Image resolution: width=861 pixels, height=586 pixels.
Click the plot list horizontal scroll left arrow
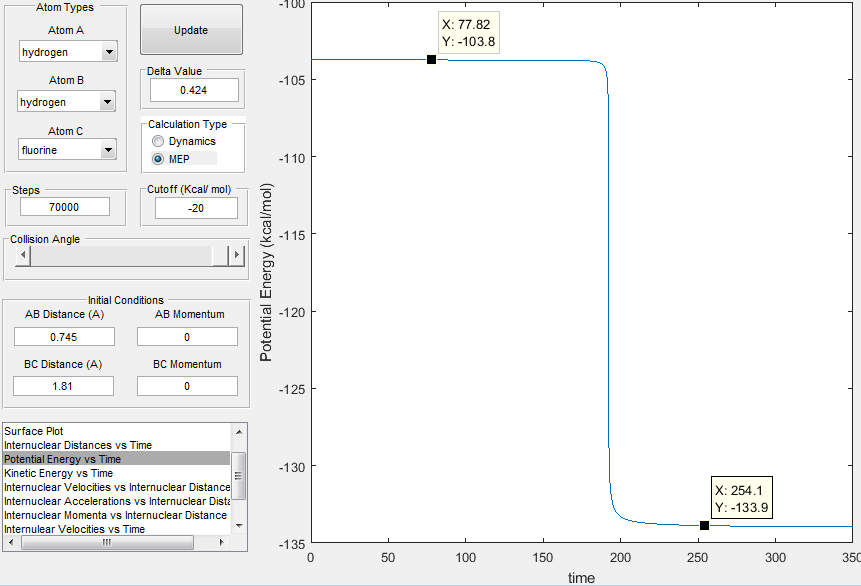11,543
